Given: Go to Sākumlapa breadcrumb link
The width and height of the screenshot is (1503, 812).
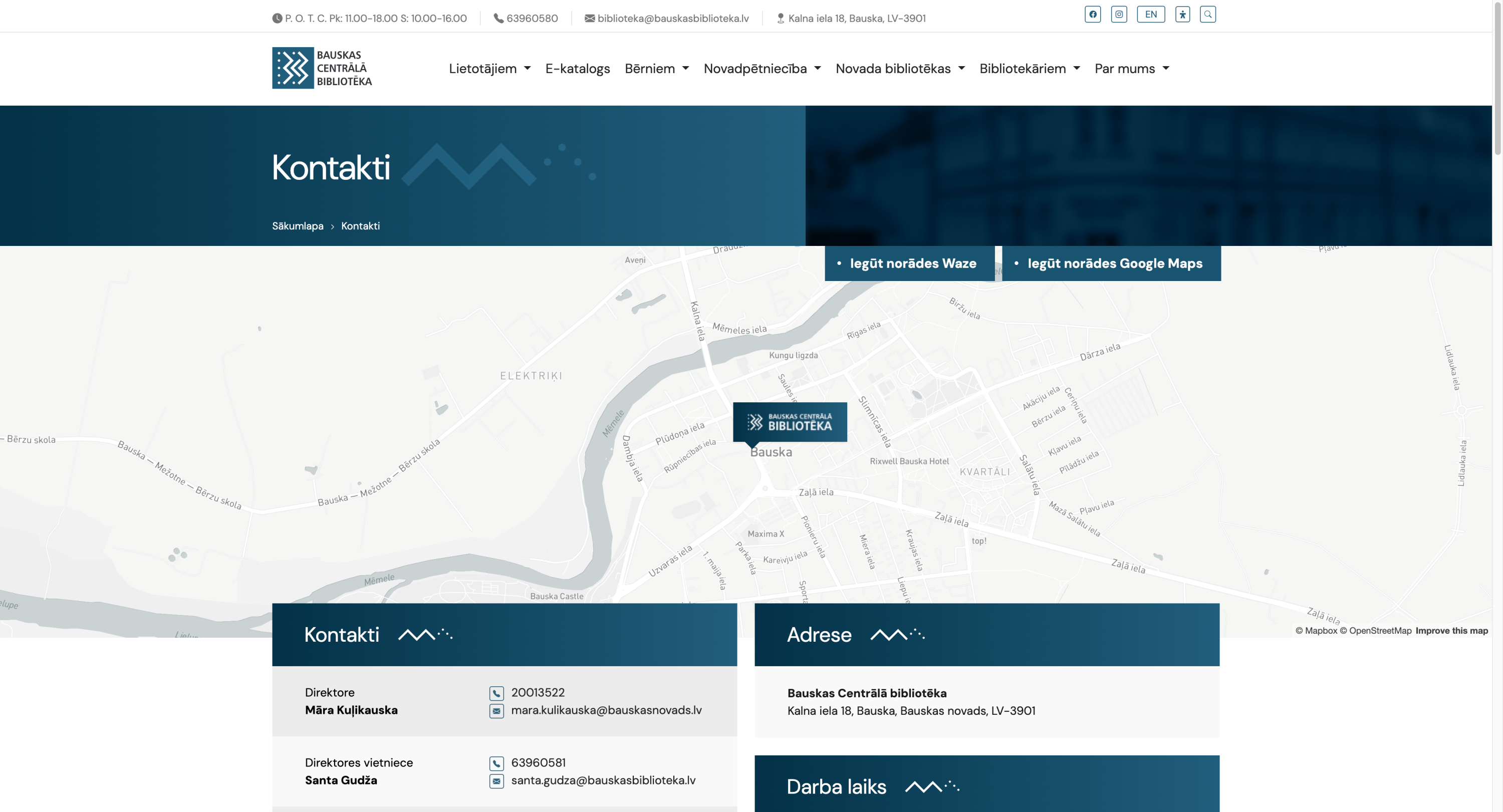Looking at the screenshot, I should (x=298, y=226).
